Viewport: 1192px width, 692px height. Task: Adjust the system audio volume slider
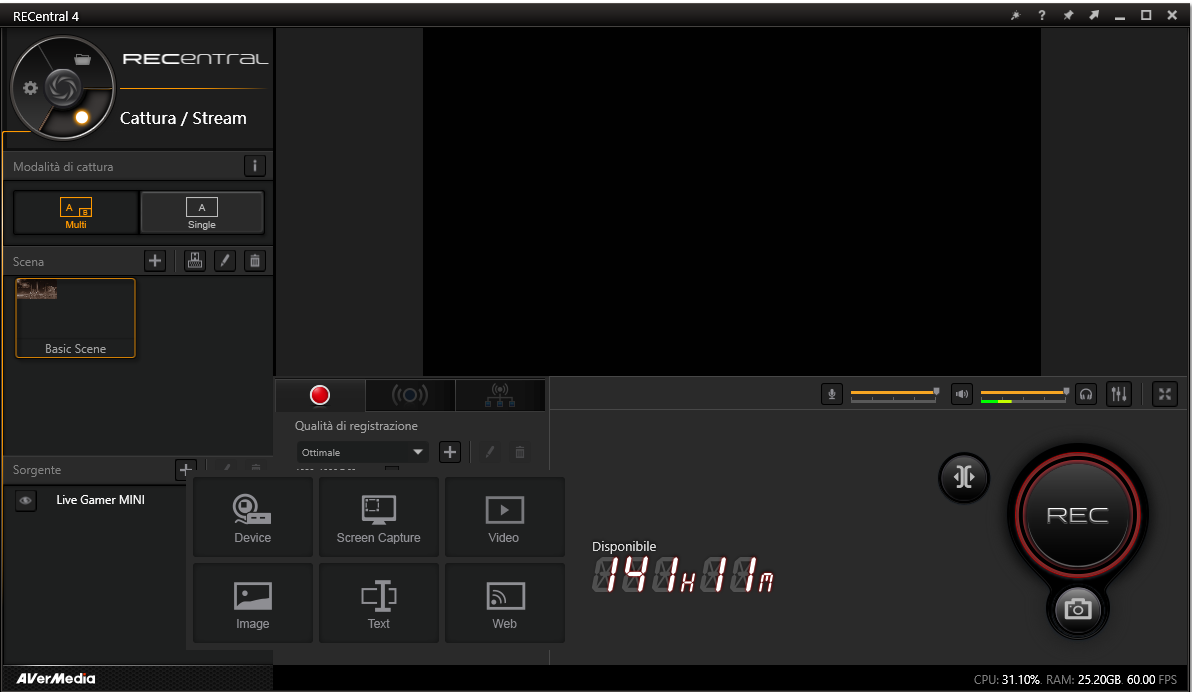click(x=1025, y=394)
